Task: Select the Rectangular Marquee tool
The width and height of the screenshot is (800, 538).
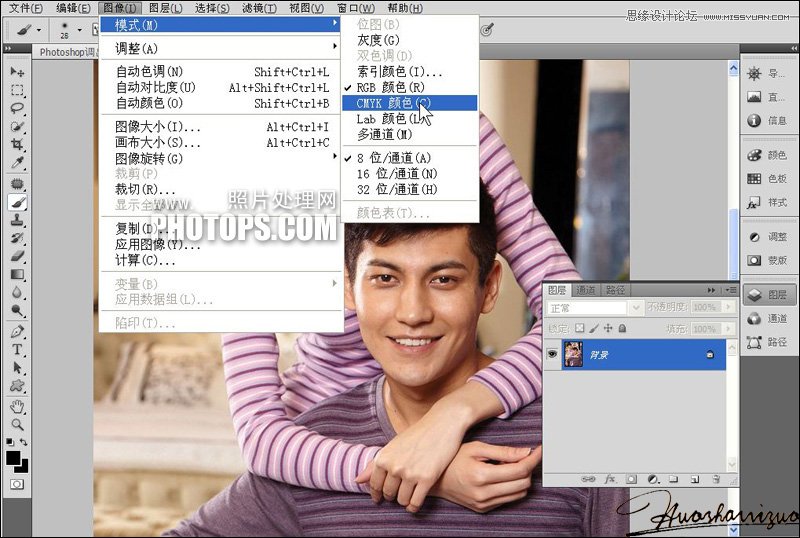Action: (x=17, y=90)
